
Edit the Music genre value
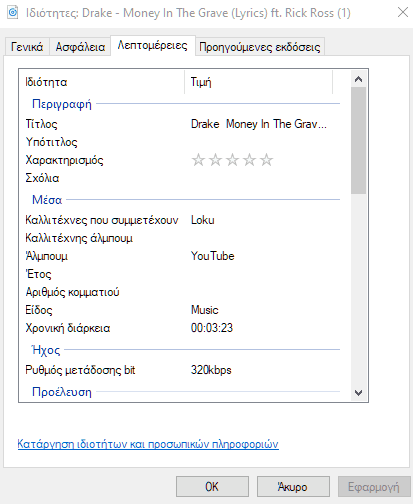(x=204, y=310)
